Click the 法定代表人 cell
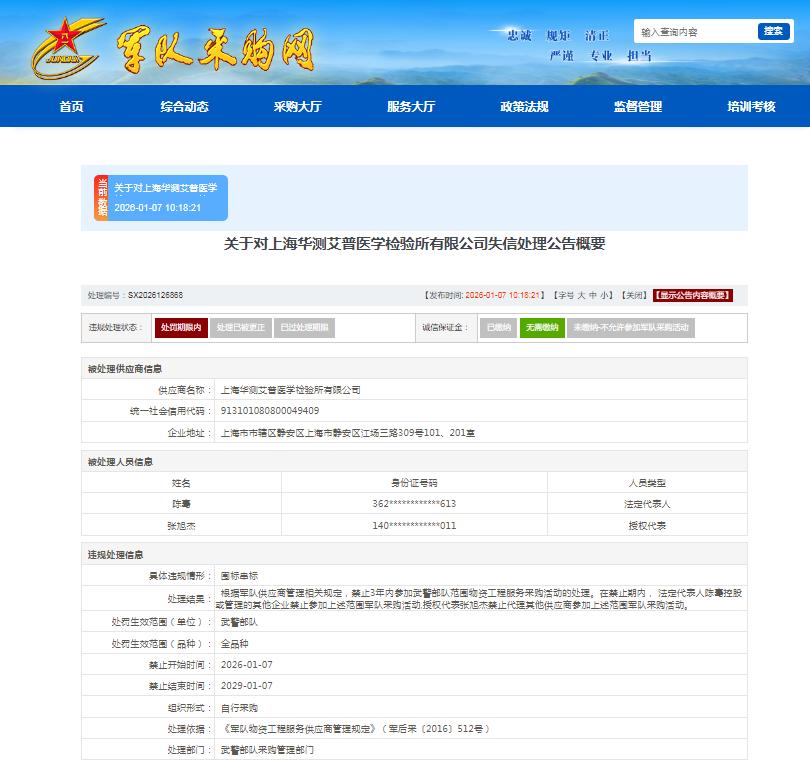Screen dimensions: 810x768 [647, 504]
